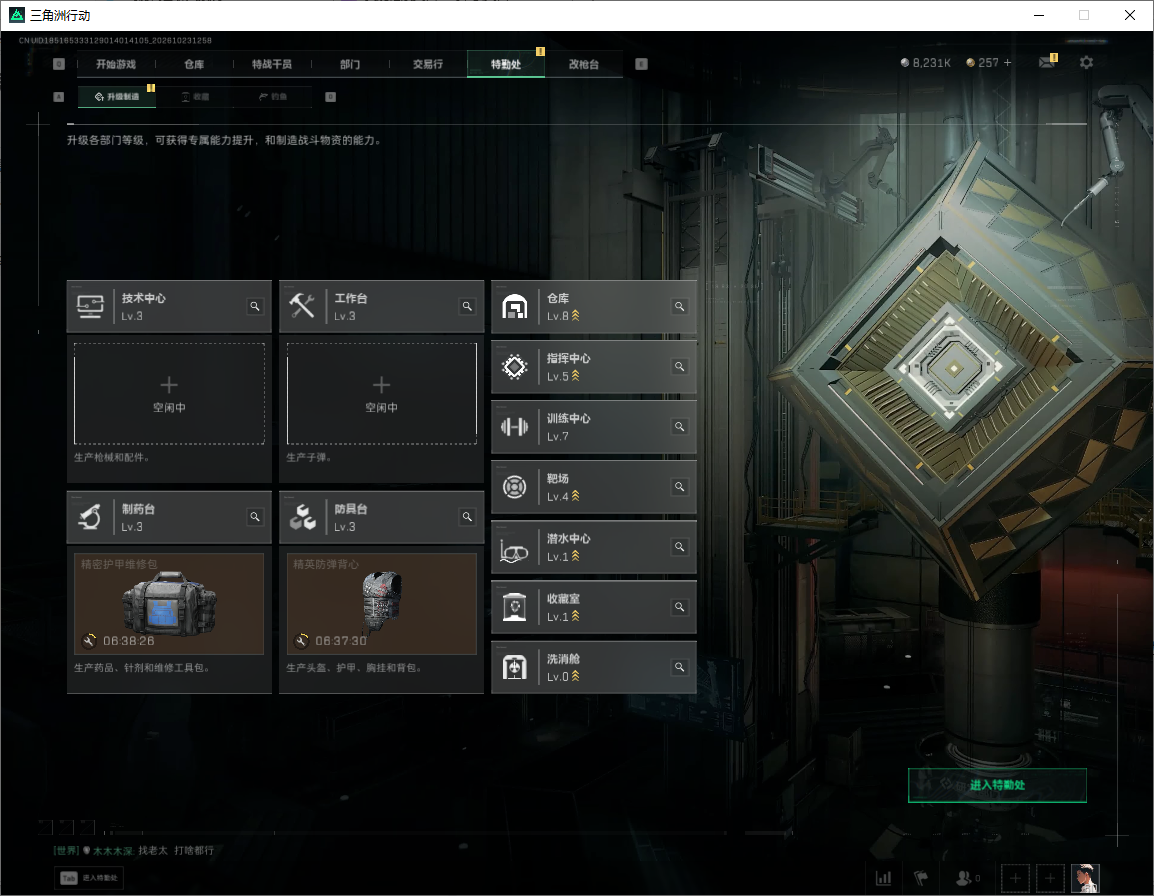Image resolution: width=1154 pixels, height=896 pixels.
Task: Click the 进入特勤处 button
Action: (x=997, y=785)
